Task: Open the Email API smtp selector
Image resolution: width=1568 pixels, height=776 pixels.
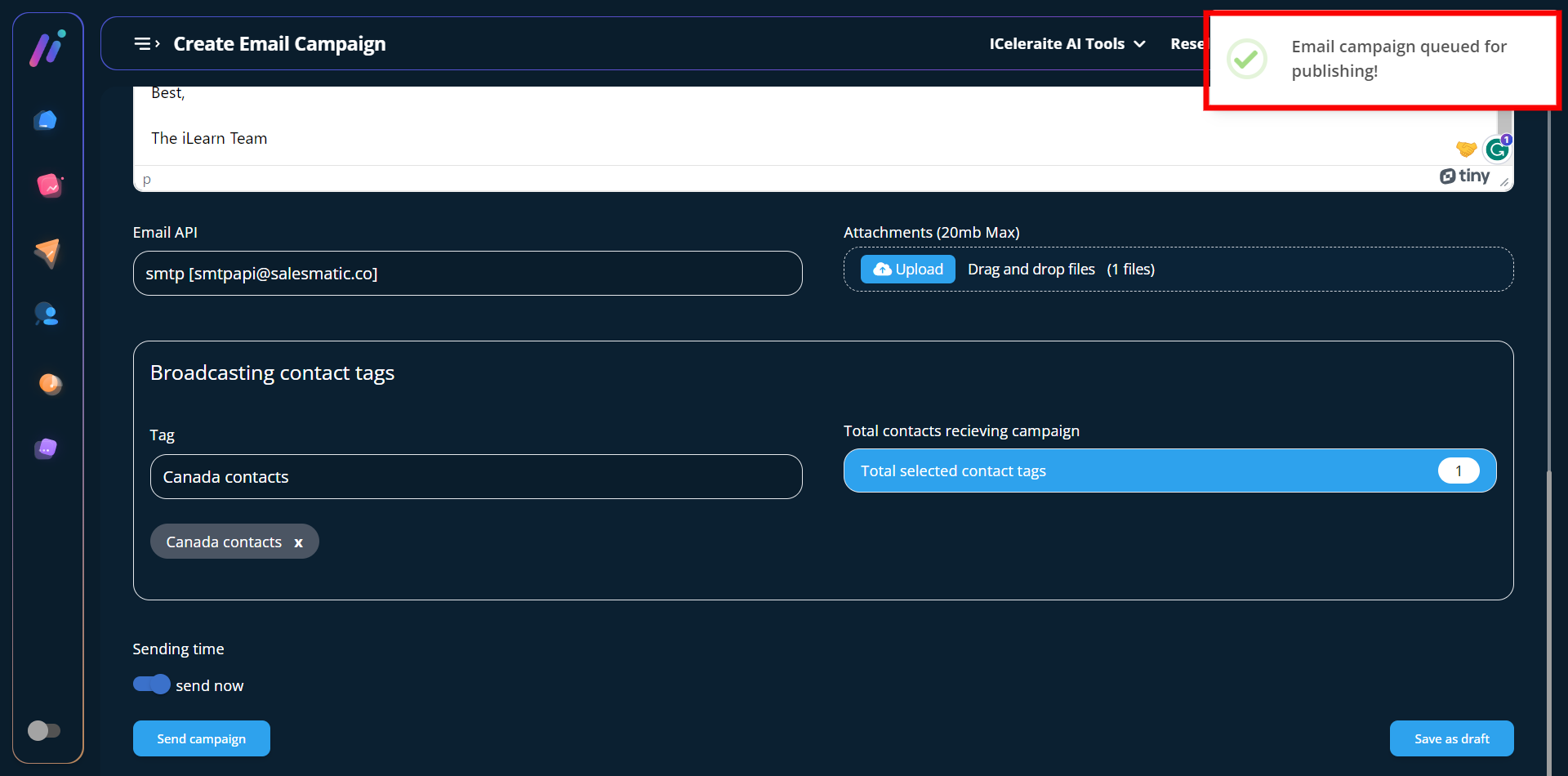Action: [467, 274]
